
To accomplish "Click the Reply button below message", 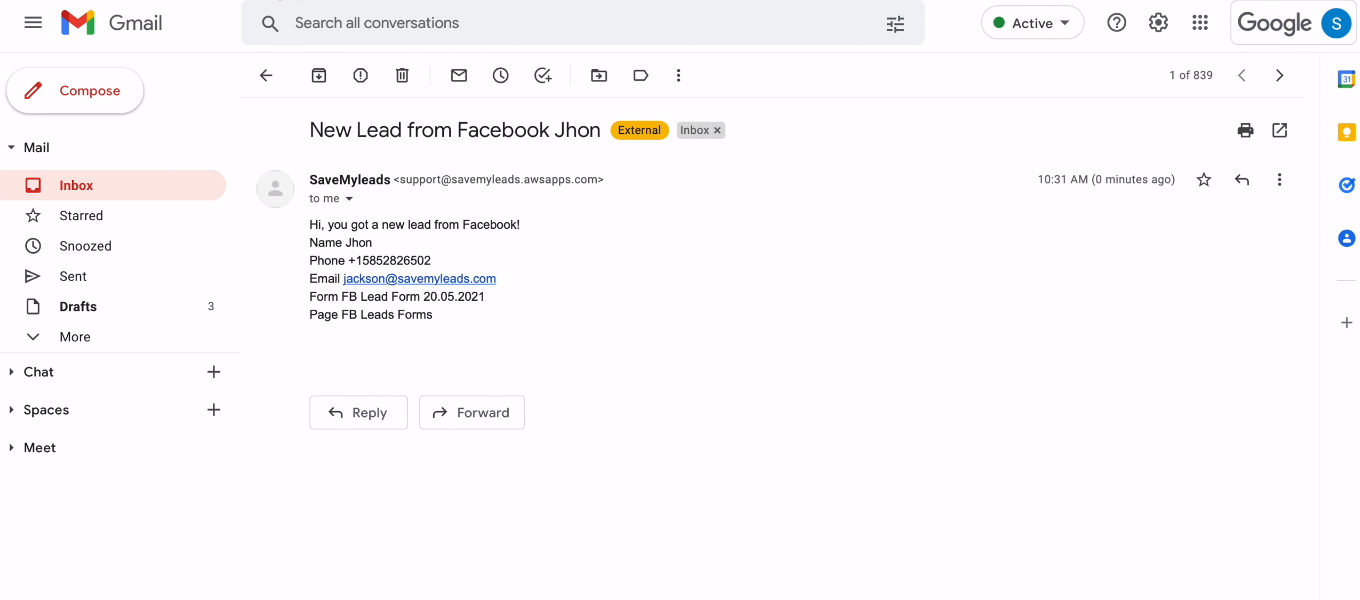I will (358, 413).
